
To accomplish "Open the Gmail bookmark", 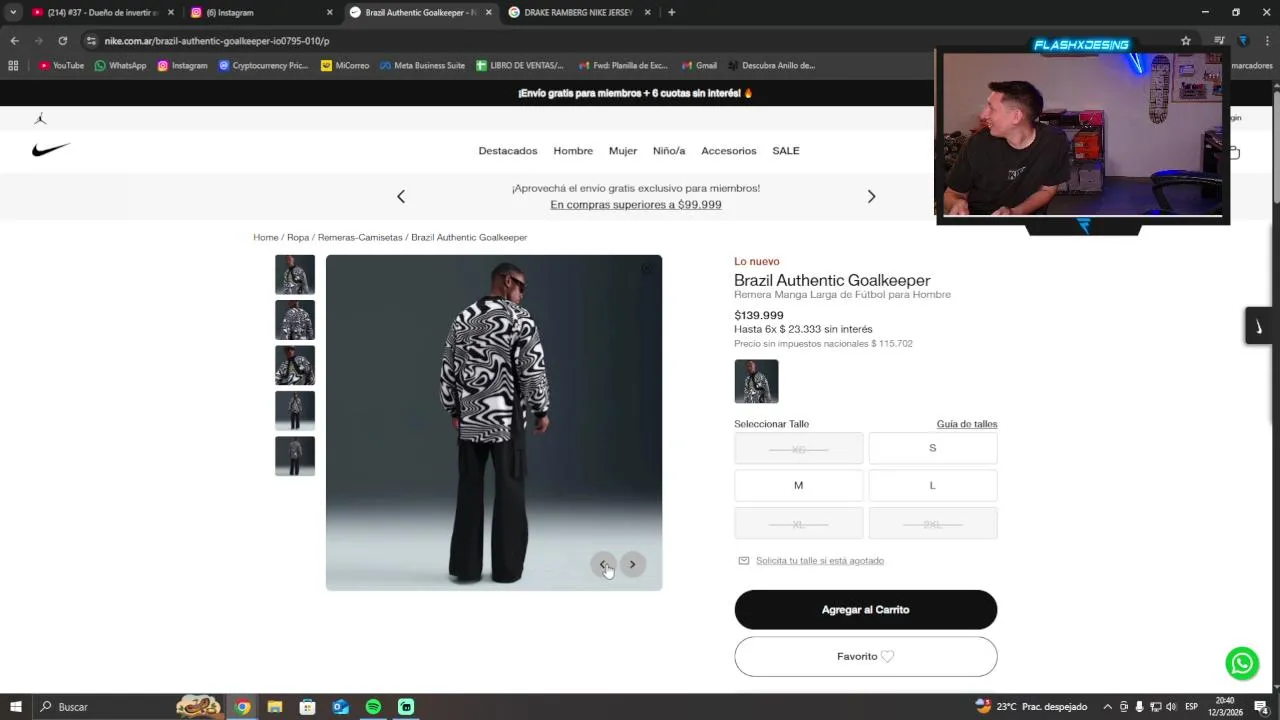I will (x=699, y=66).
